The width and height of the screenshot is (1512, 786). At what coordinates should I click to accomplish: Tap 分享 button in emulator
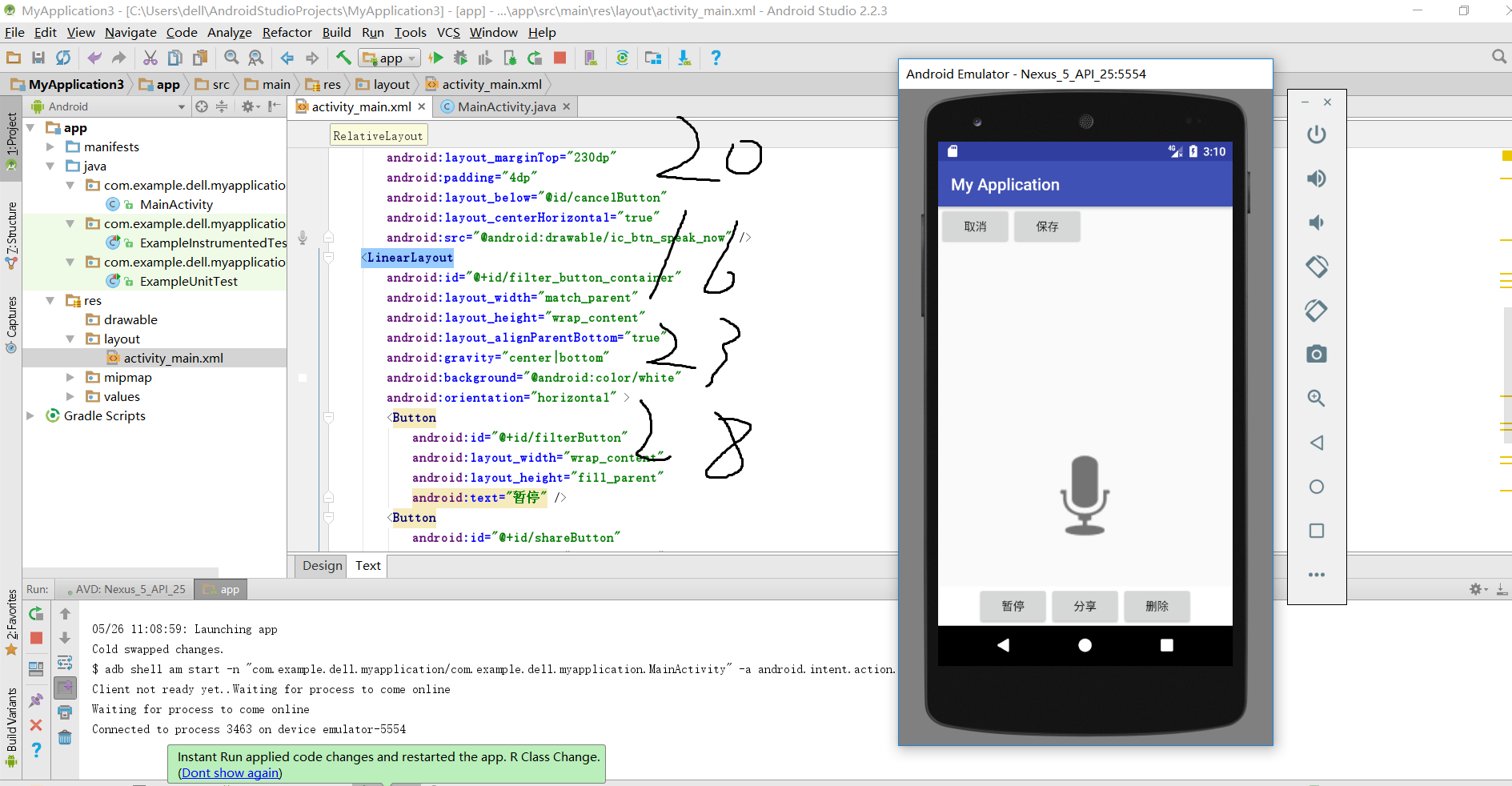click(x=1085, y=606)
